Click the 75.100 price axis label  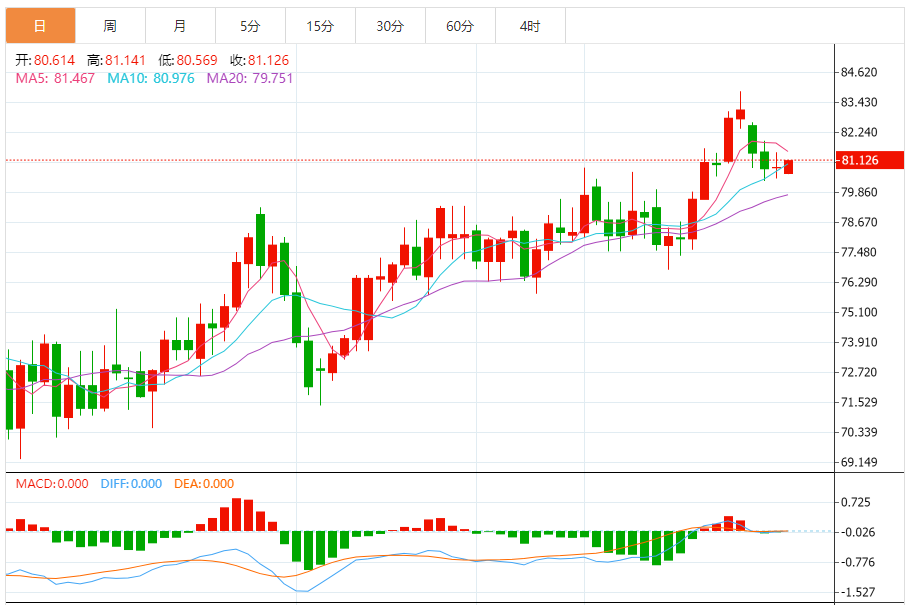[x=859, y=312]
